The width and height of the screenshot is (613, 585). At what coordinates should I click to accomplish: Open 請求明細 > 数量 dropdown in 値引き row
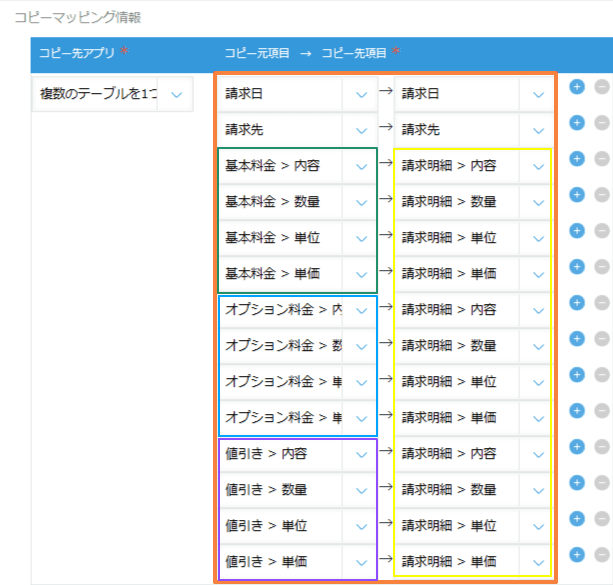[474, 490]
